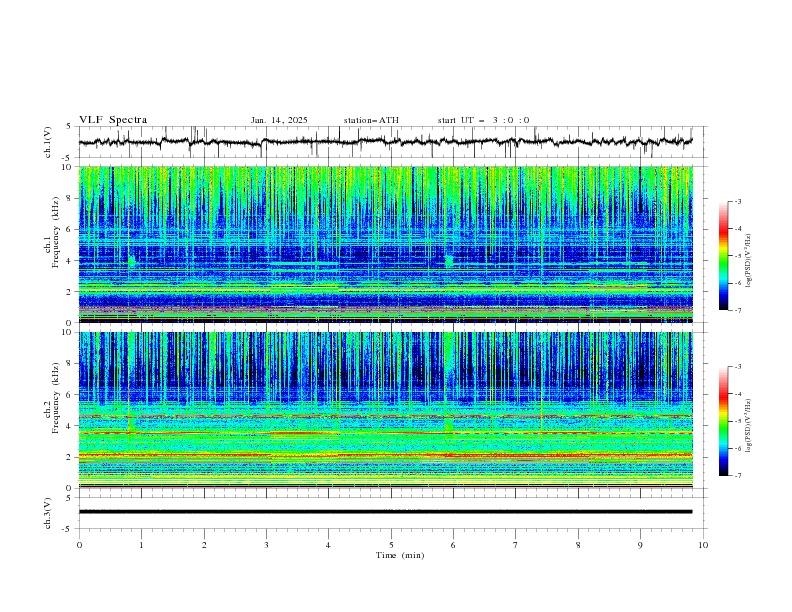This screenshot has height=612, width=792.
Task: Click the upper colorbar beside ch.1 spectrogram
Action: (724, 256)
